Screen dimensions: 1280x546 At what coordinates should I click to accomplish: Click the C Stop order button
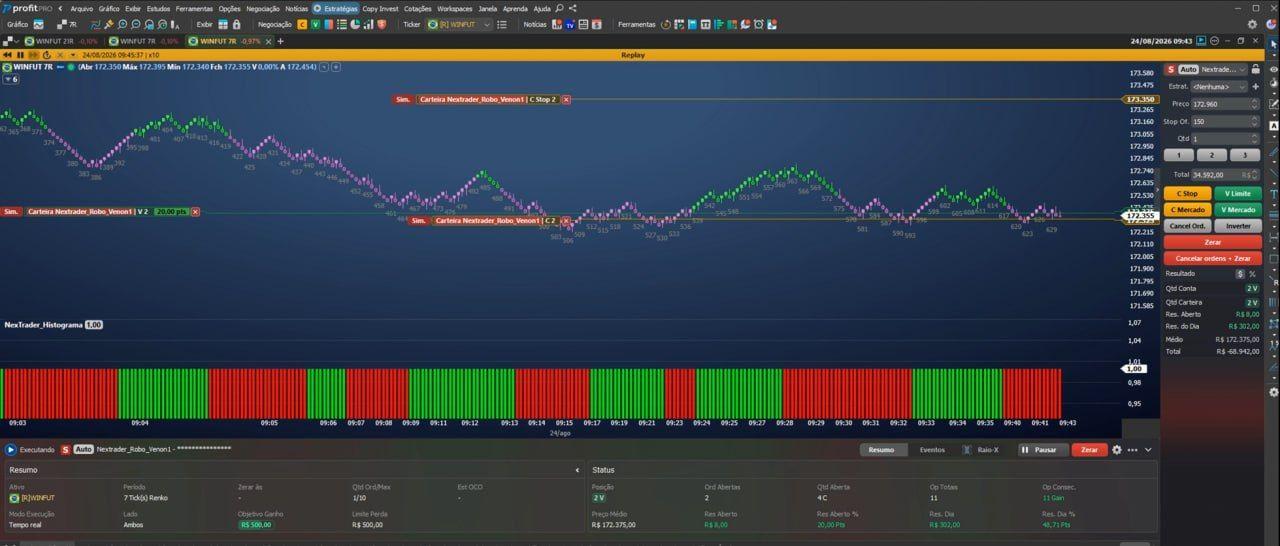1187,193
